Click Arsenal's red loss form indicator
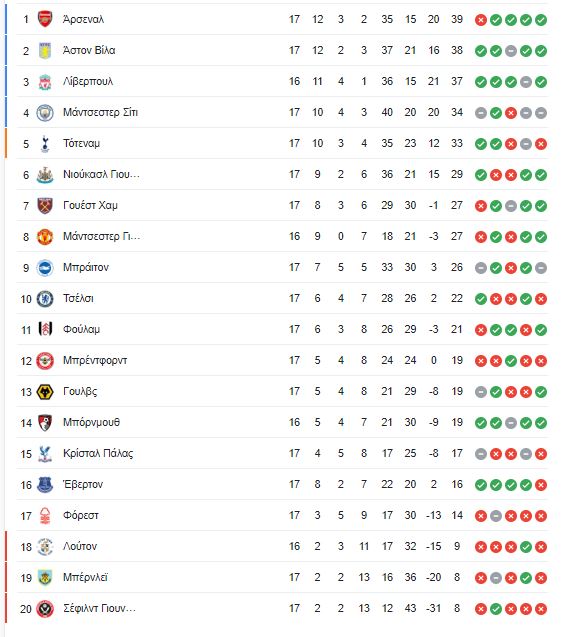564x637 pixels. (x=481, y=20)
